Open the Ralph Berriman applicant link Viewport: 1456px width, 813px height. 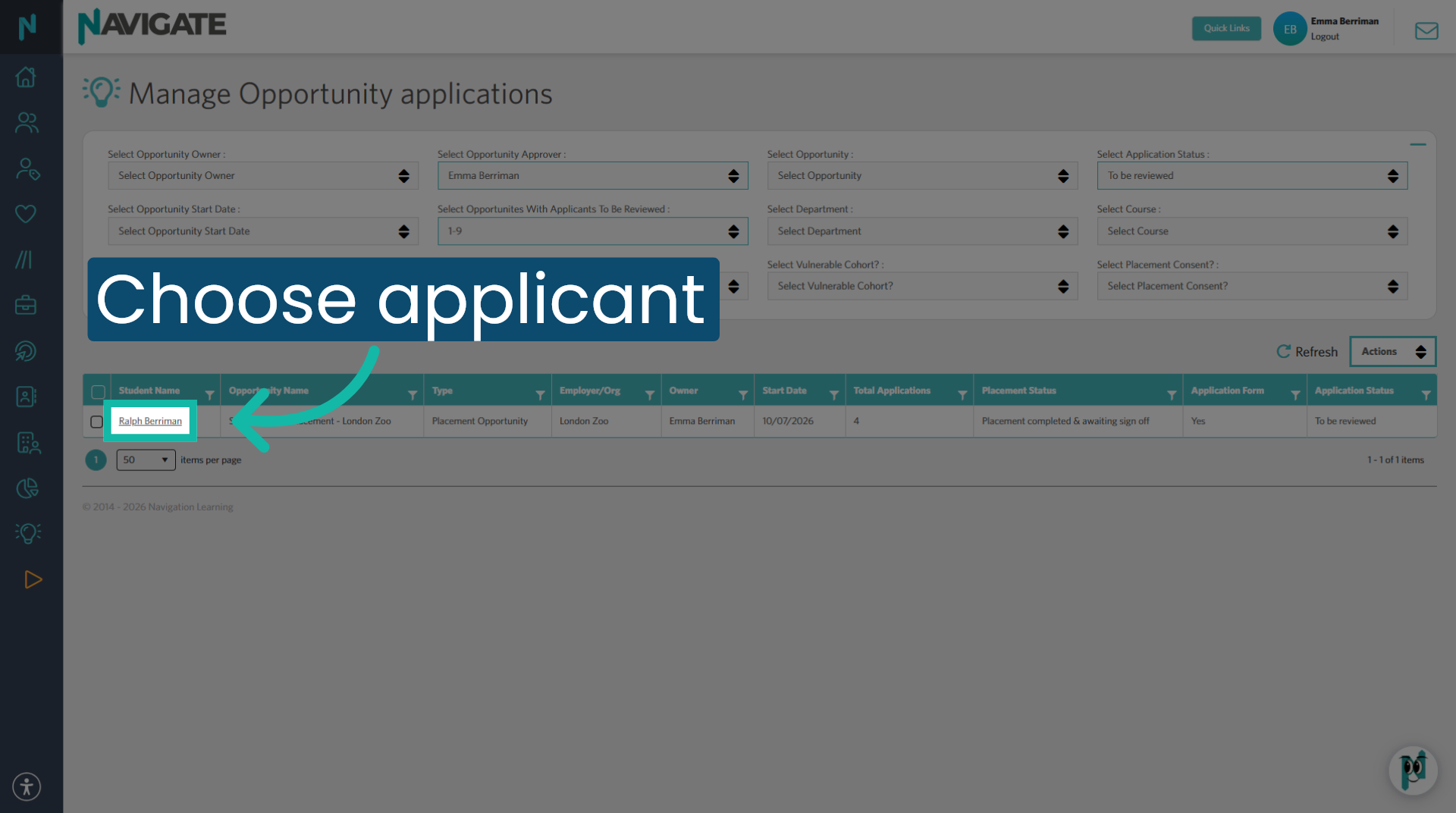(x=150, y=421)
